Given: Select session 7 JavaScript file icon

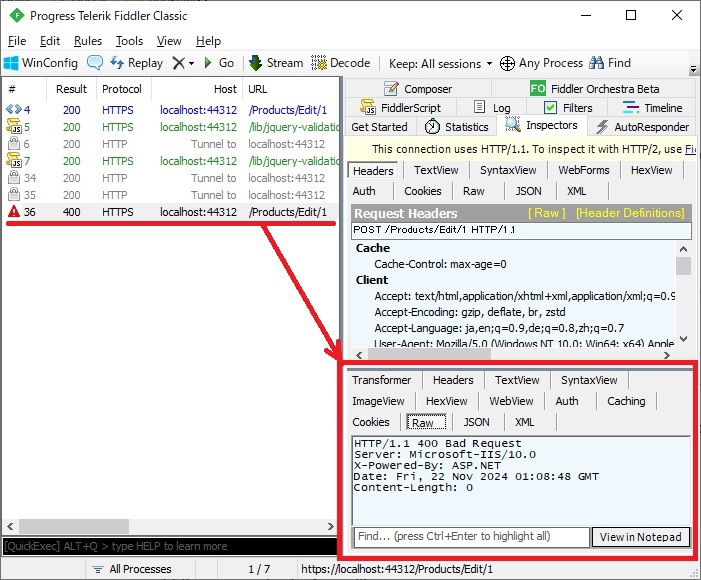Looking at the screenshot, I should coord(14,160).
